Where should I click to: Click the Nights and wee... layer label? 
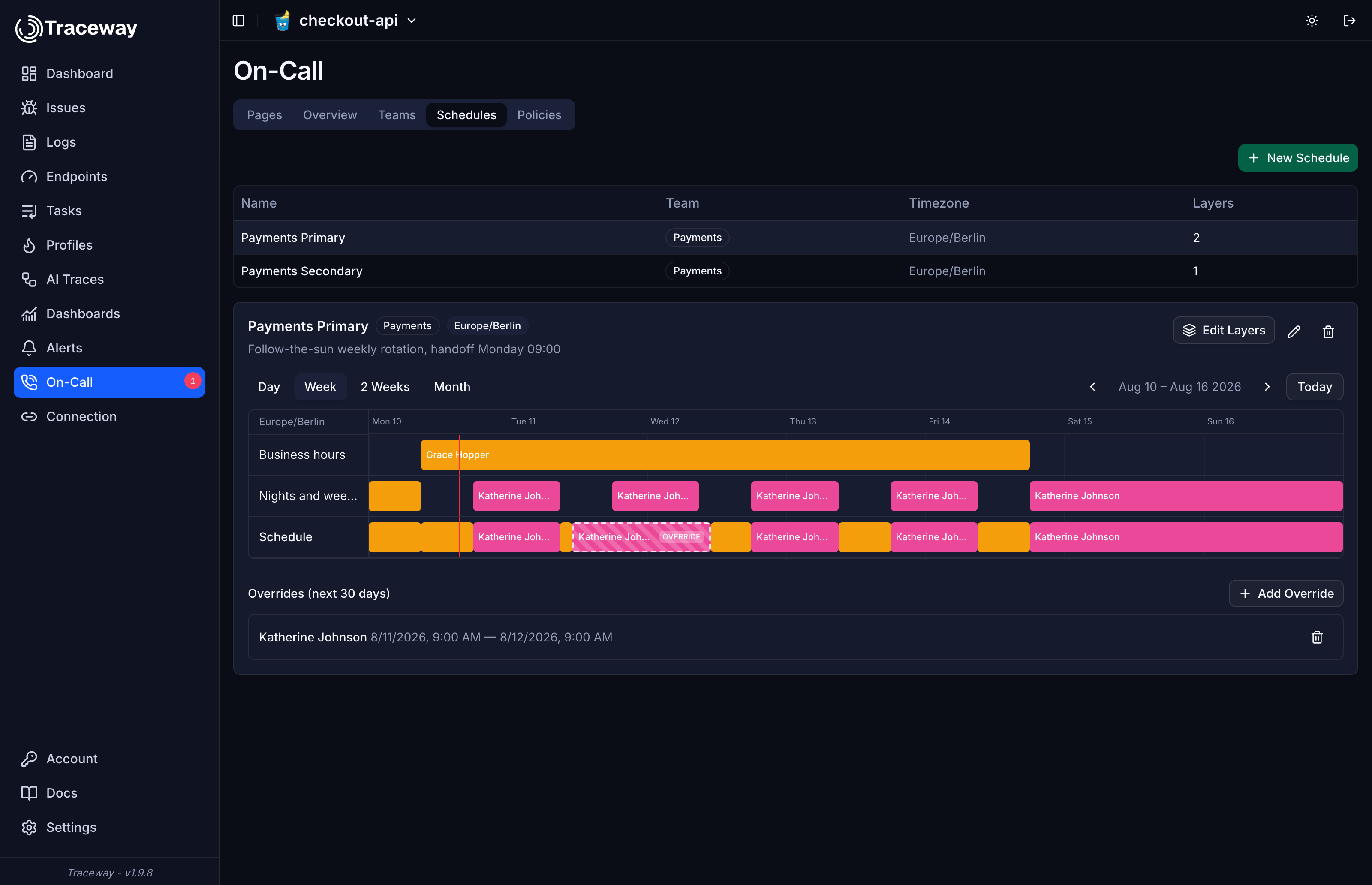pyautogui.click(x=308, y=496)
